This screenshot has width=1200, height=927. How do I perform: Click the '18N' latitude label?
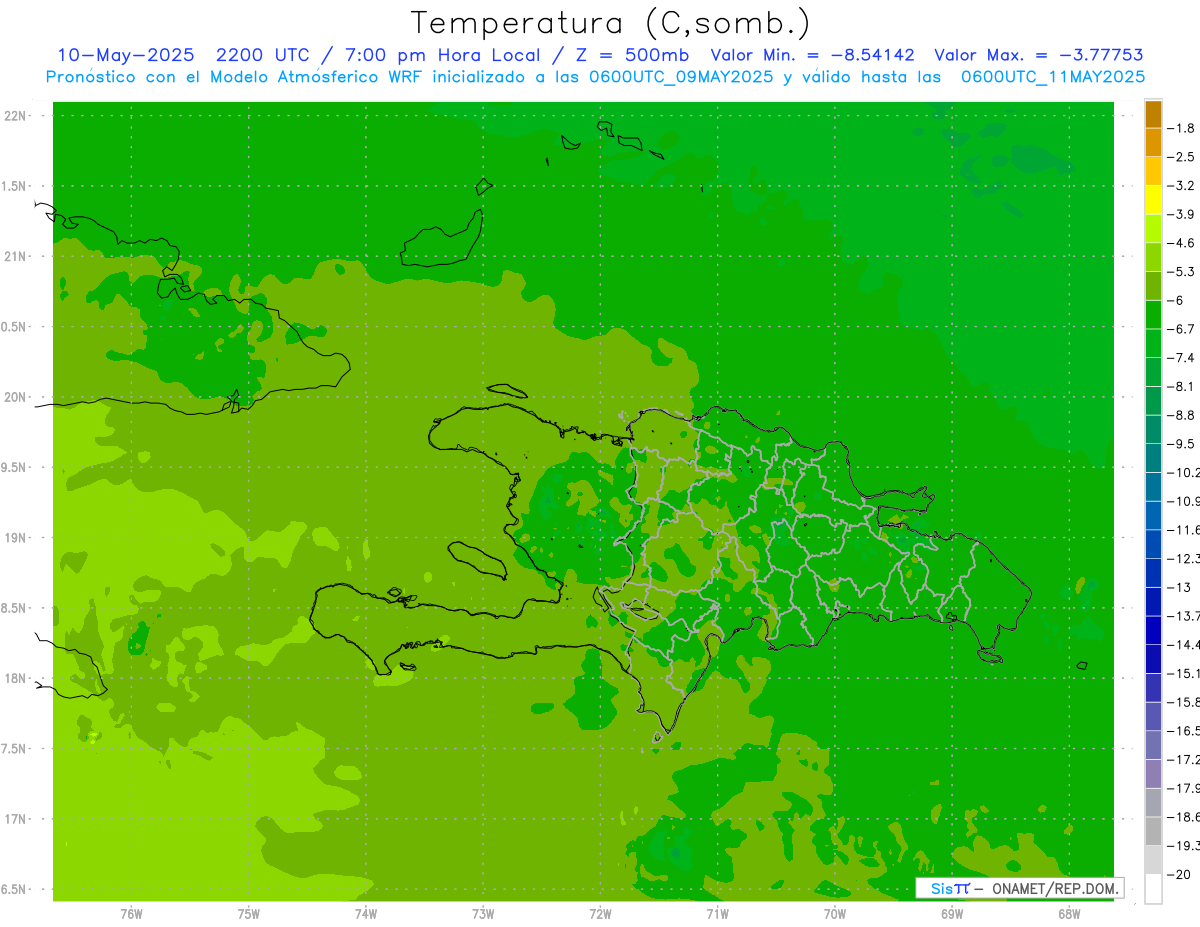[15, 679]
